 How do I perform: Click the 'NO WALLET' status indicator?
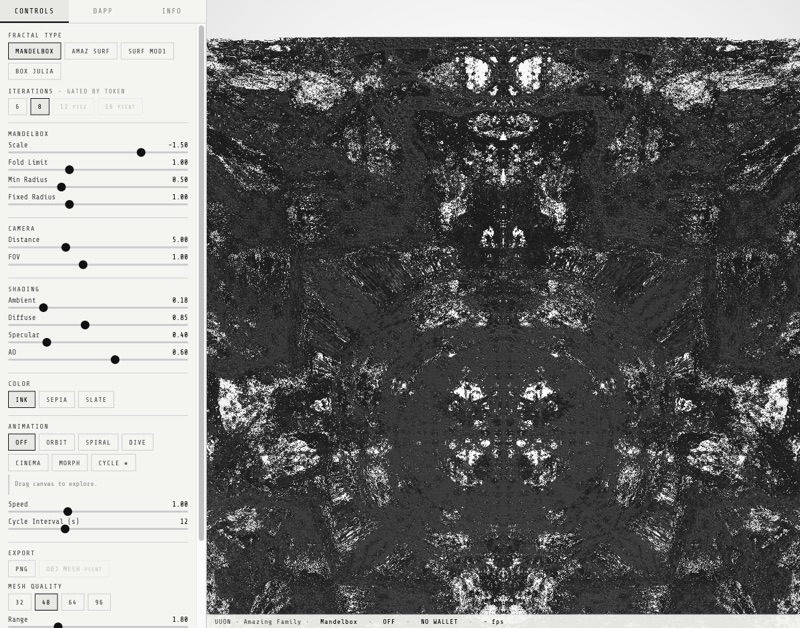[x=439, y=622]
